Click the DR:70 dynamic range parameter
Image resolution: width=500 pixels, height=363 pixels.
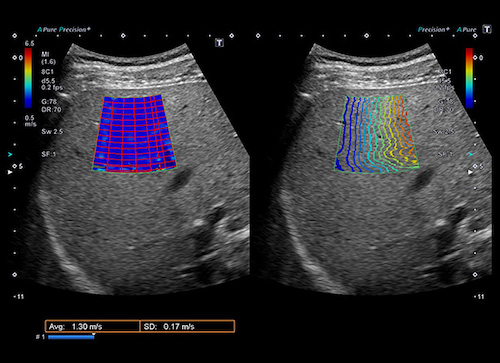[x=51, y=109]
